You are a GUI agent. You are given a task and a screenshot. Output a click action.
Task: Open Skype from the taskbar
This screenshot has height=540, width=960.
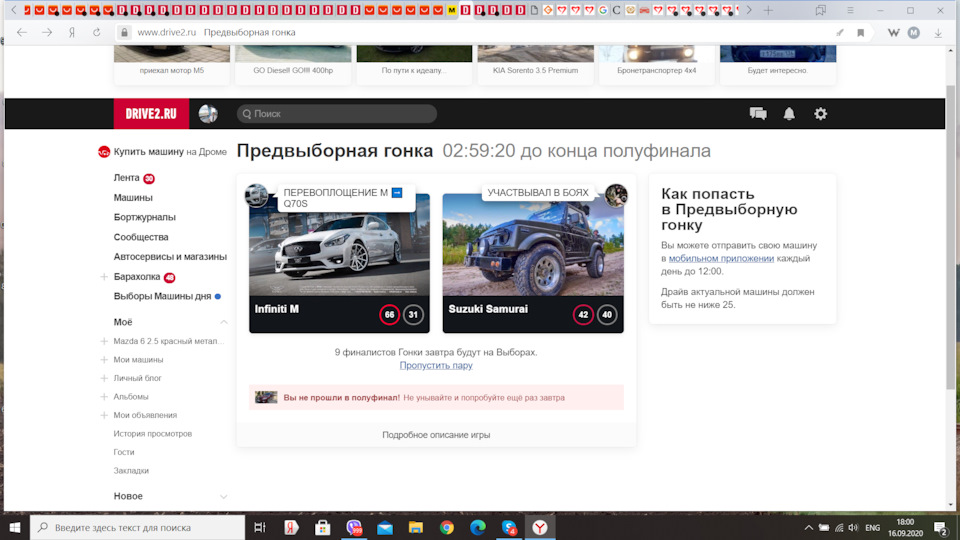509,527
